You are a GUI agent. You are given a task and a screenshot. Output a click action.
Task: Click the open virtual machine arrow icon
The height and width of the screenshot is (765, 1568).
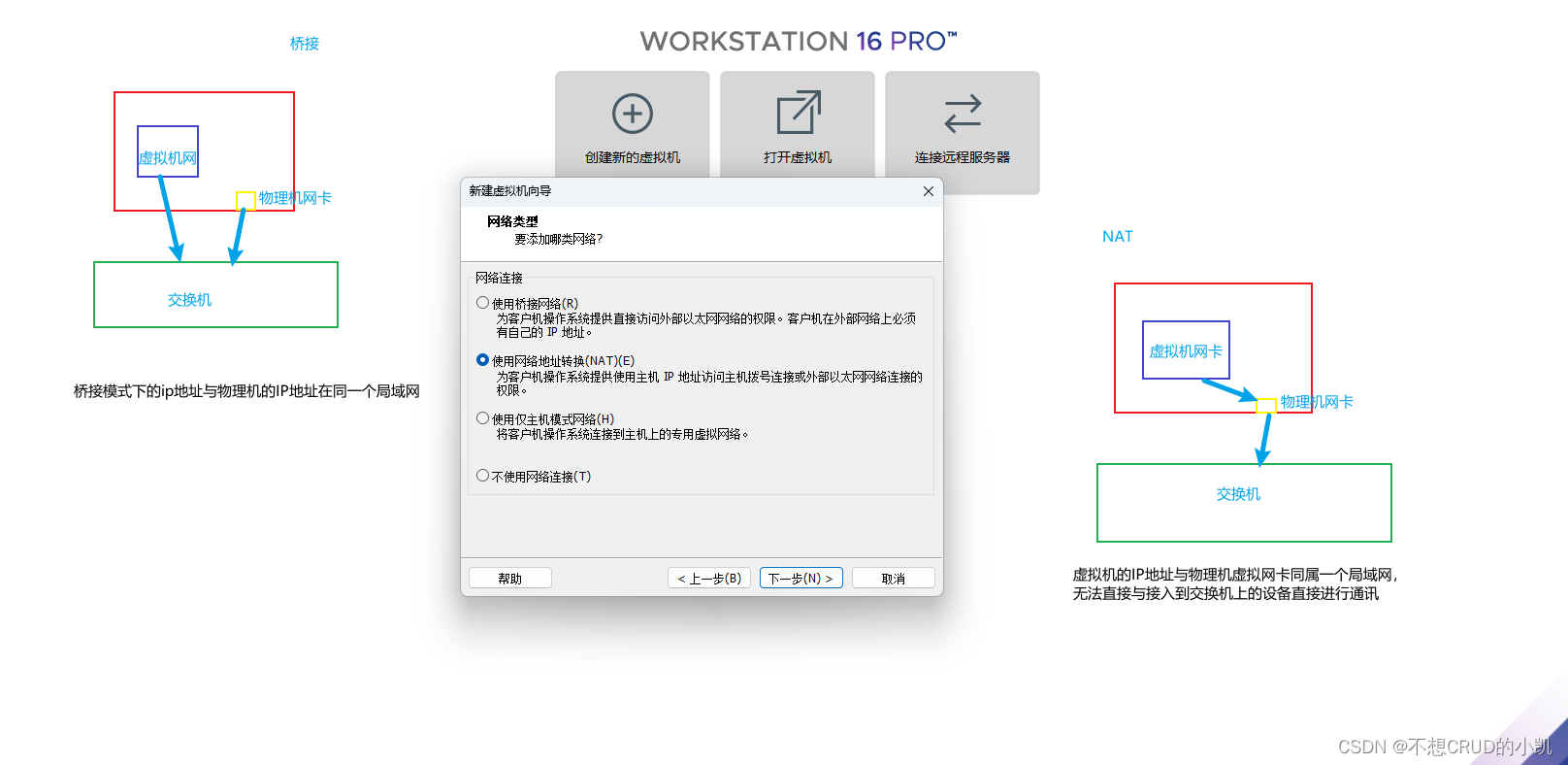coord(799,113)
